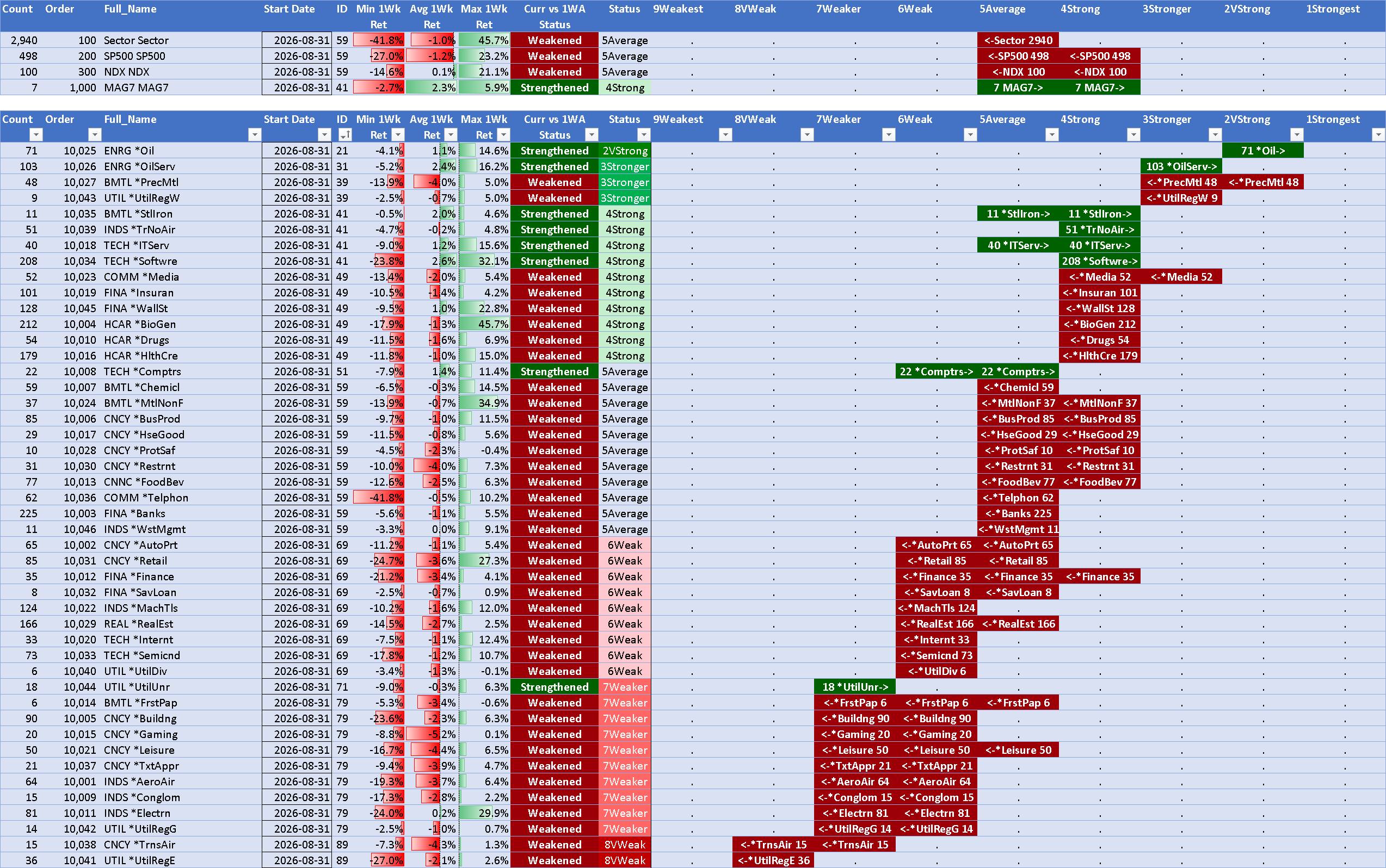The height and width of the screenshot is (868, 1386).
Task: Open the 9Weakest column filter dropdown
Action: [725, 135]
